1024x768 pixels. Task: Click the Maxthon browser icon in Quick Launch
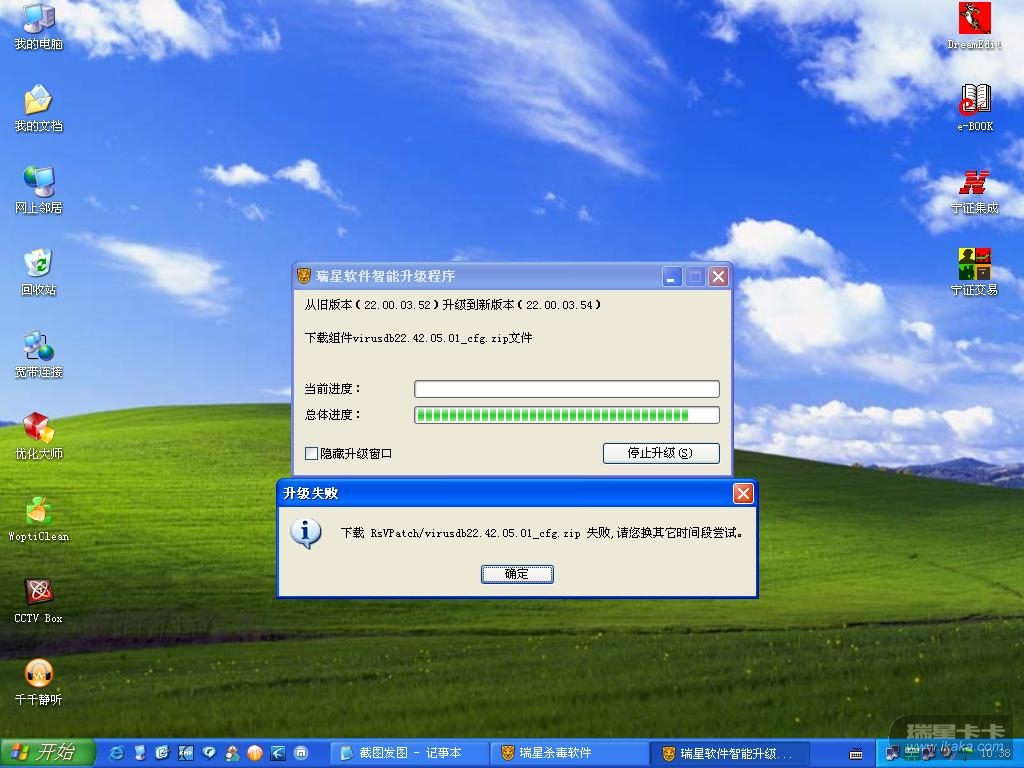(301, 753)
